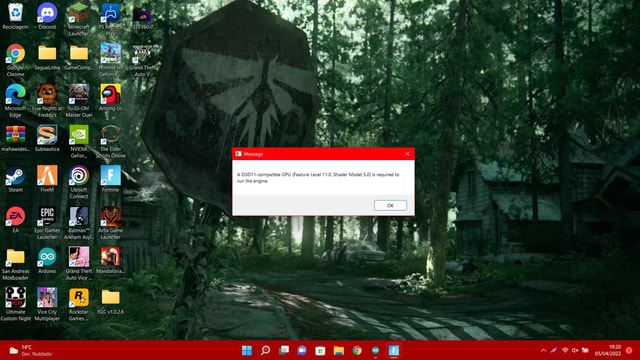Select the Among Us shortcut
Viewport: 640px width, 360px height.
111,98
